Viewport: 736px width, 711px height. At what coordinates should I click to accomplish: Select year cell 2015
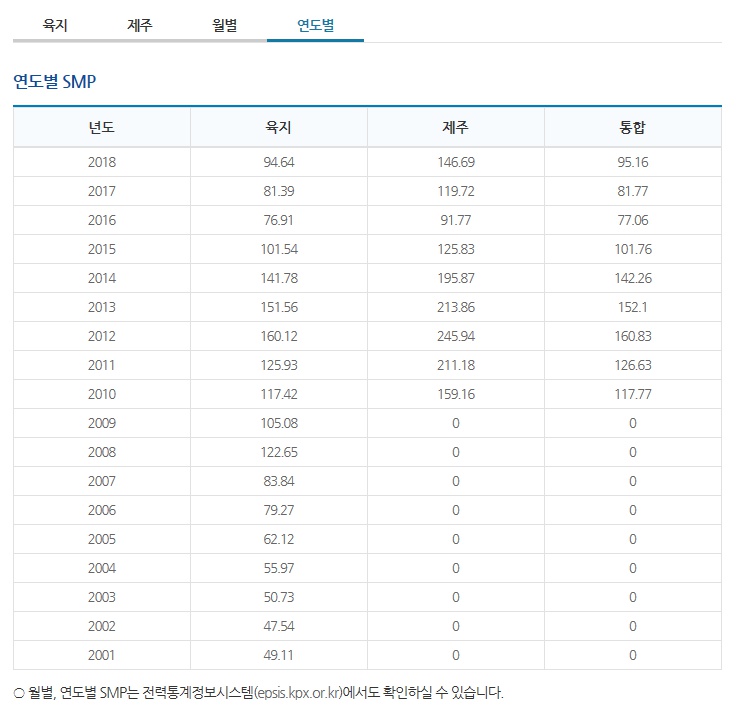(101, 249)
